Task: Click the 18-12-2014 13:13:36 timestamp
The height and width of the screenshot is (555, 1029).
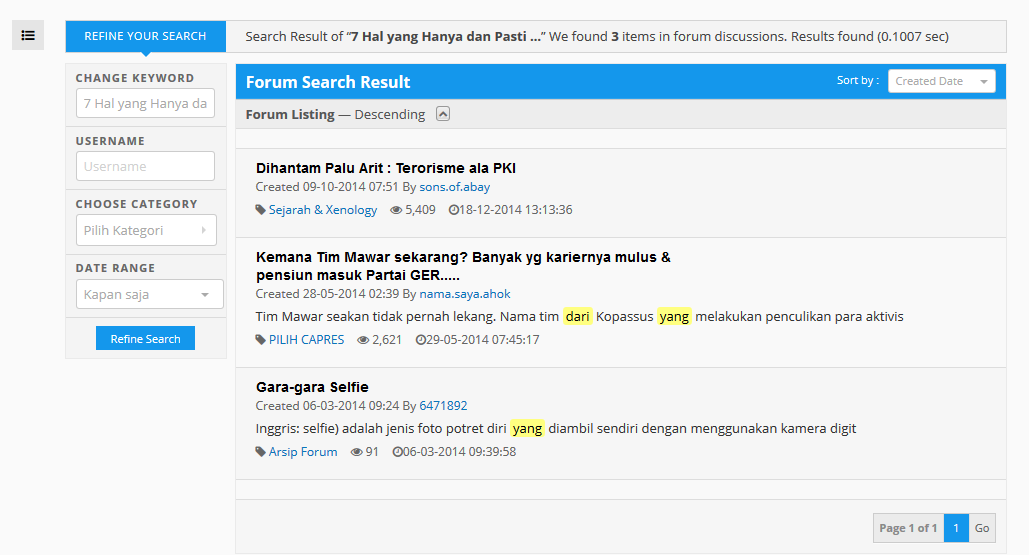Action: [515, 210]
